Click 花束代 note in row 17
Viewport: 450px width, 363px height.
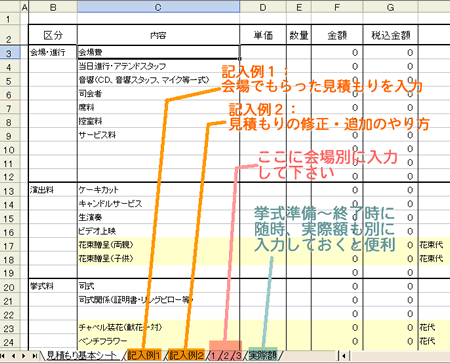[431, 245]
